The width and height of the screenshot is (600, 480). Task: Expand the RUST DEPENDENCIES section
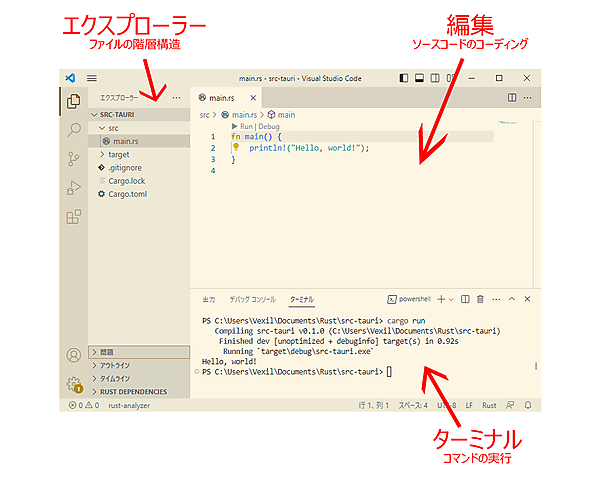pyautogui.click(x=94, y=391)
